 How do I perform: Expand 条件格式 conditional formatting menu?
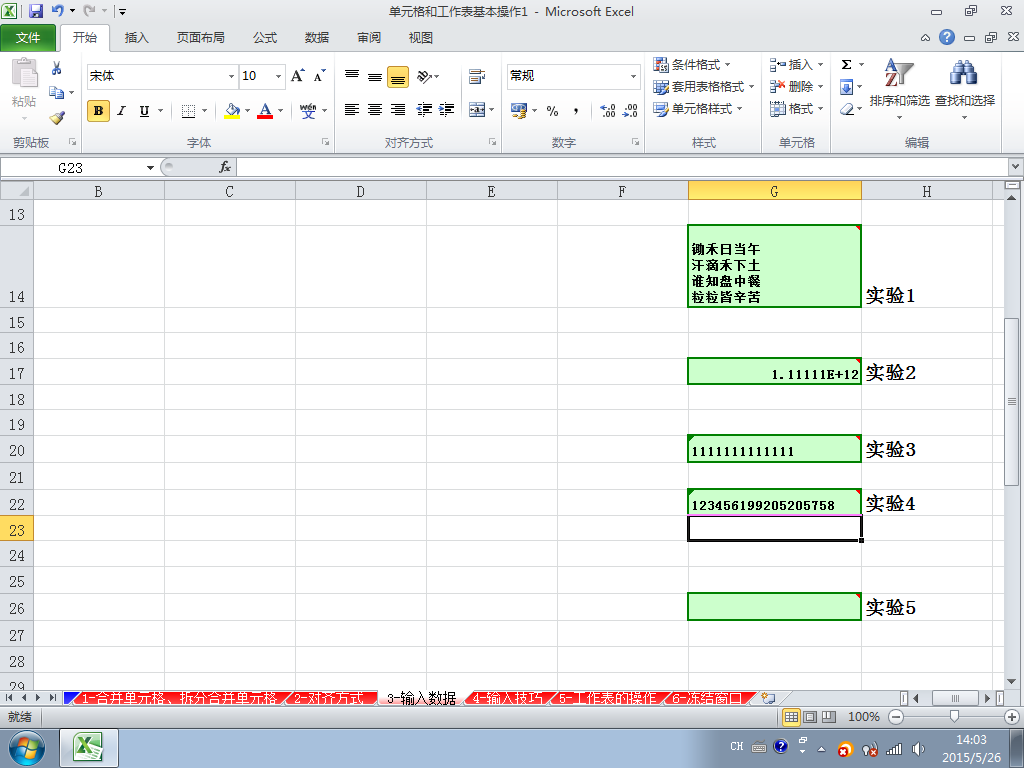click(x=692, y=64)
